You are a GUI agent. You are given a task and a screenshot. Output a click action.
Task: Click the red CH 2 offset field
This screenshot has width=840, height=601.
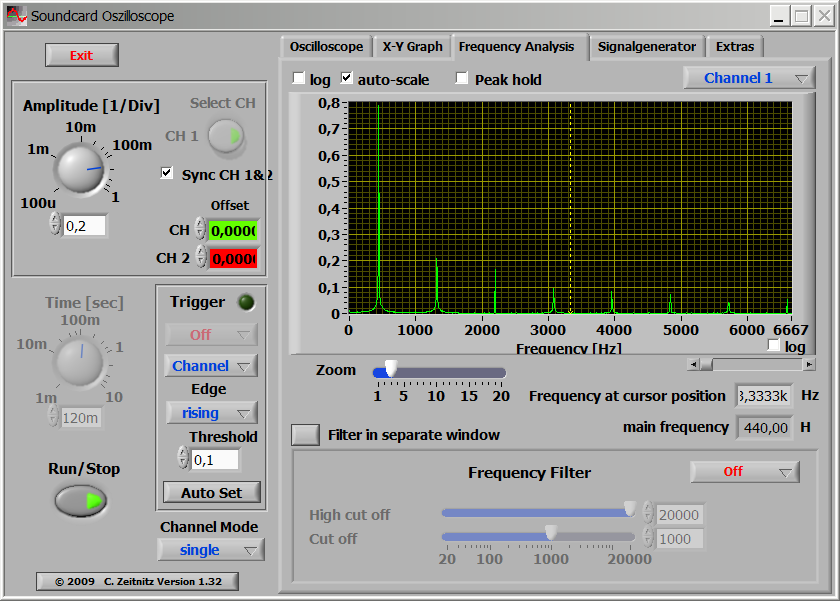click(234, 259)
